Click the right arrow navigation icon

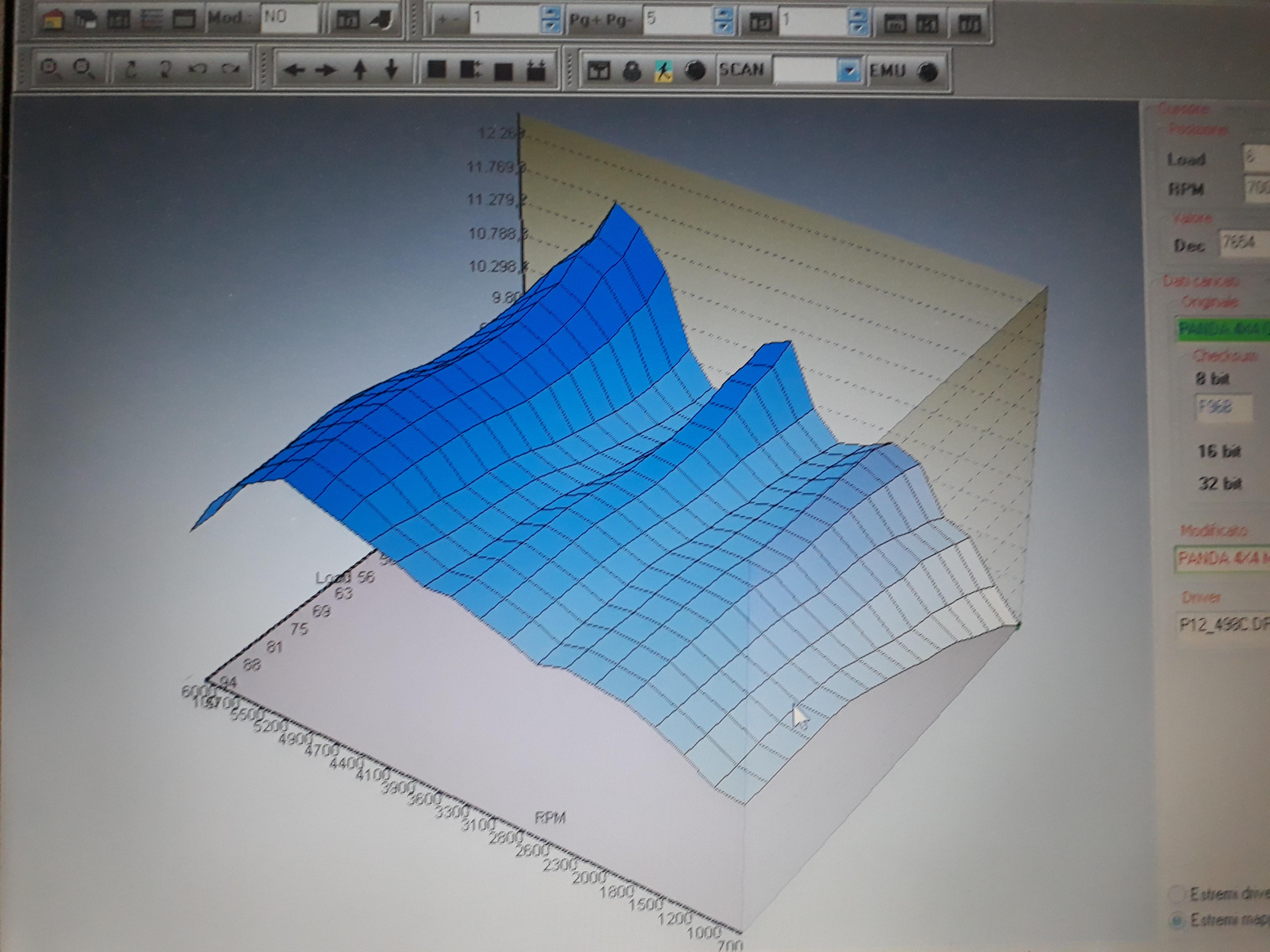pos(326,71)
